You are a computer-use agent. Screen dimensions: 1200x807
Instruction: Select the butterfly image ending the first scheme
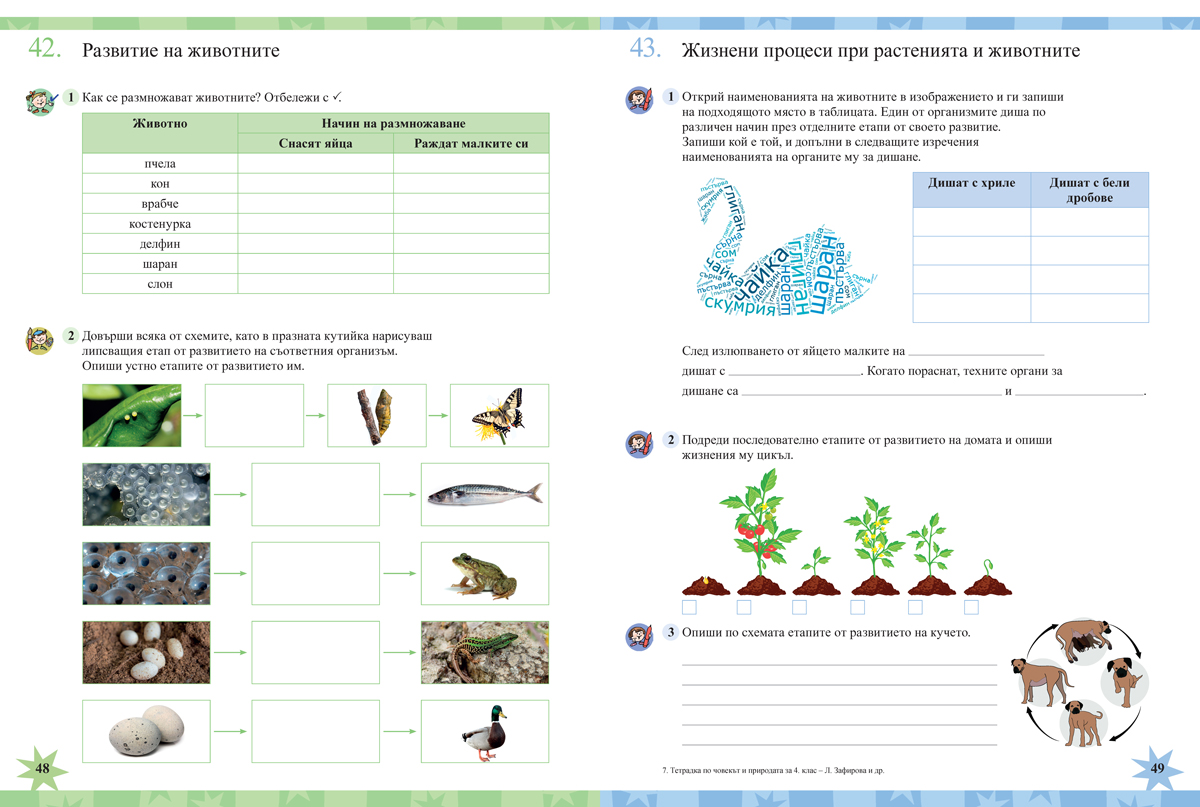click(x=498, y=418)
